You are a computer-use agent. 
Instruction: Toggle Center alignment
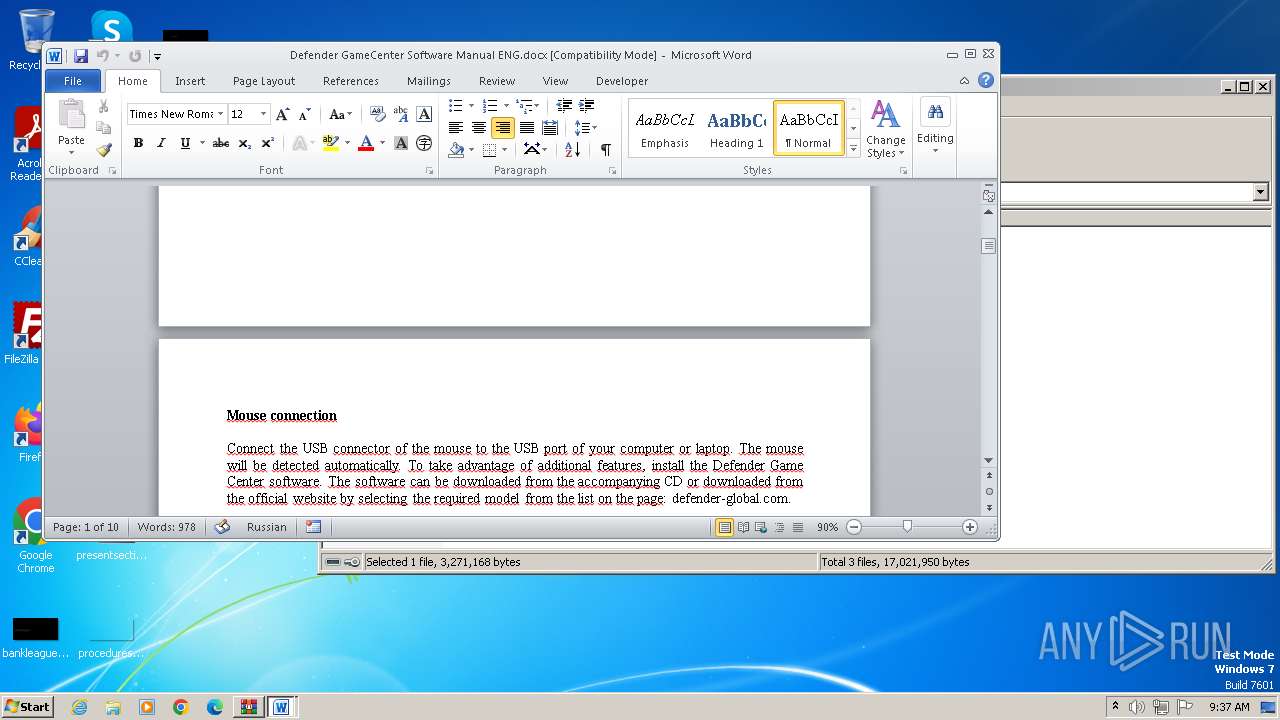pyautogui.click(x=479, y=127)
